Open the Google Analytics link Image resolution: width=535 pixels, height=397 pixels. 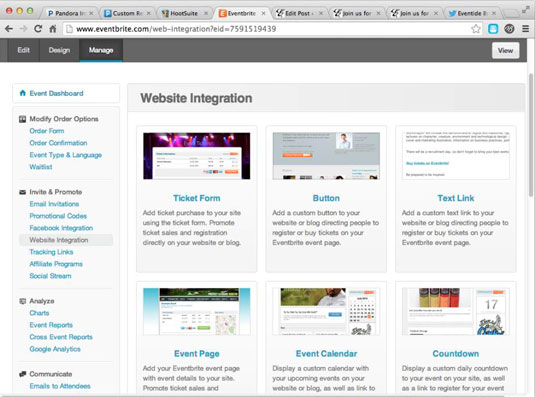(55, 349)
